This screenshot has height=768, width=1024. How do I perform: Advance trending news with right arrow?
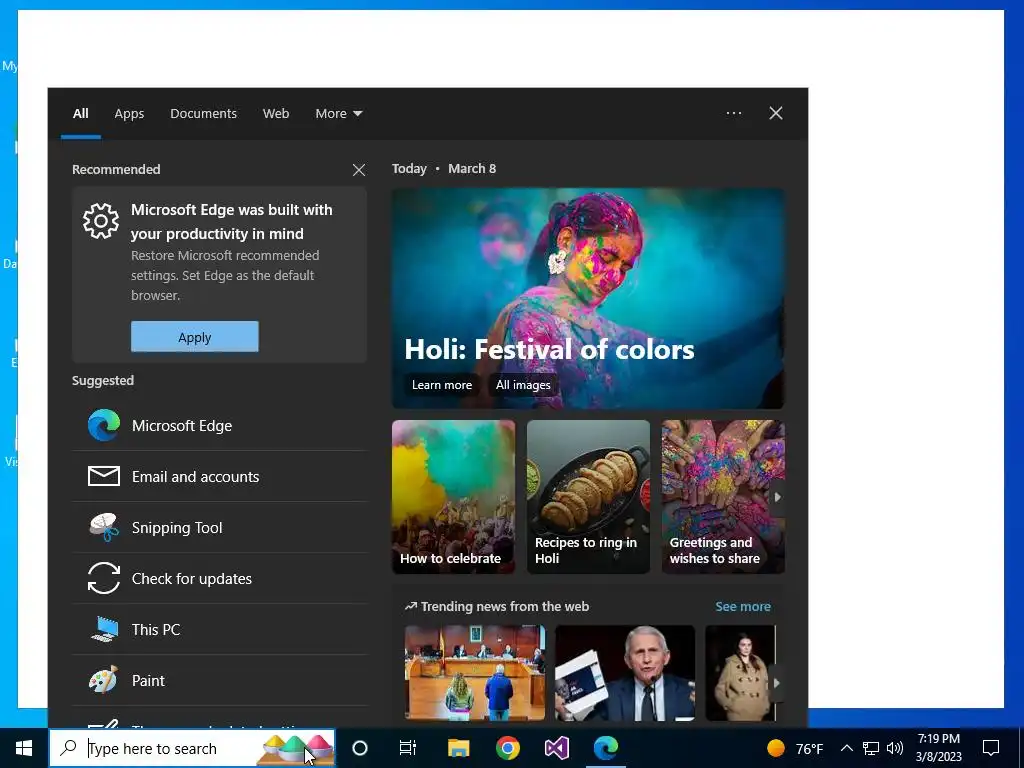[x=776, y=683]
